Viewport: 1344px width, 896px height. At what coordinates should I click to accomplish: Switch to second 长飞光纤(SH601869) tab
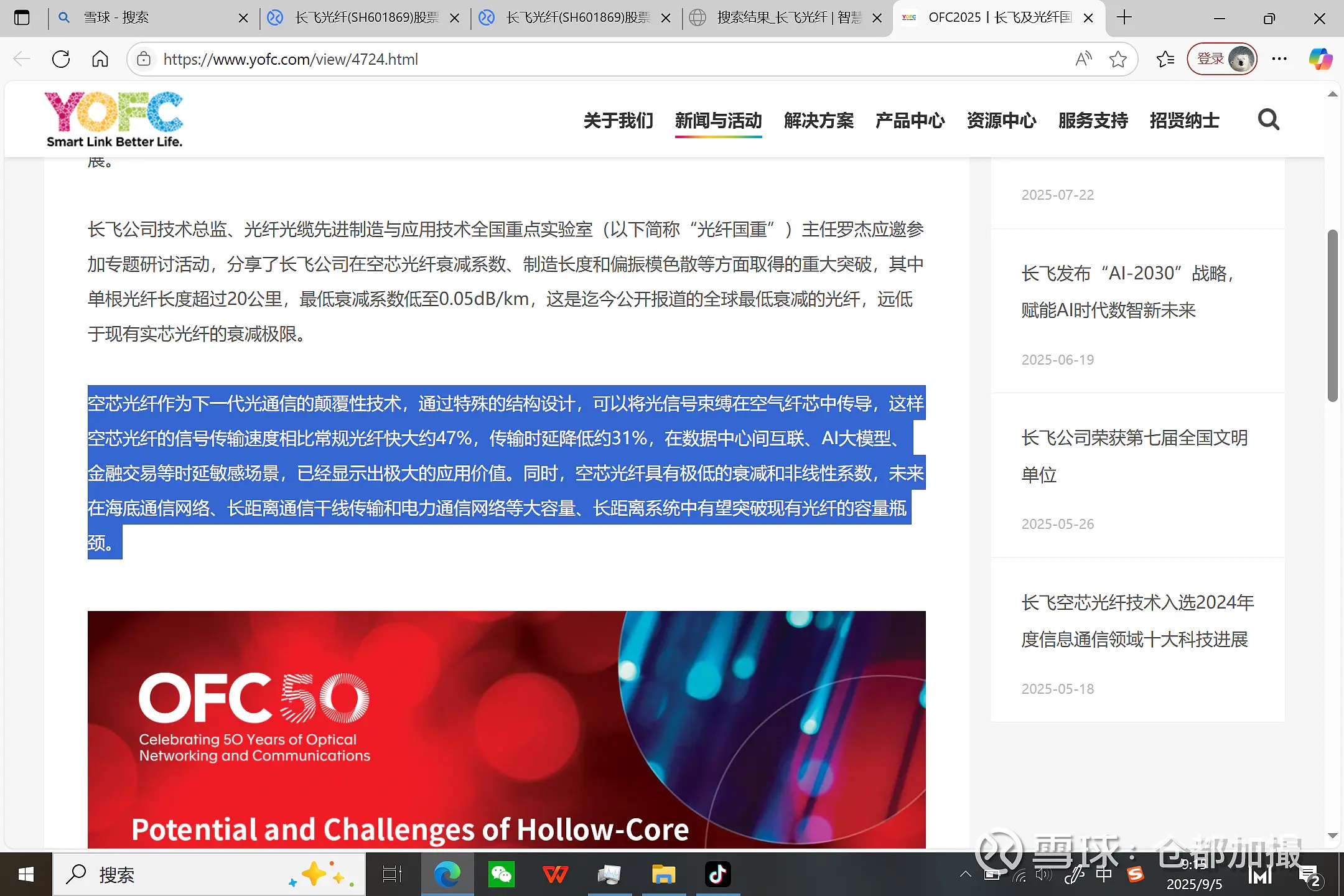click(576, 18)
